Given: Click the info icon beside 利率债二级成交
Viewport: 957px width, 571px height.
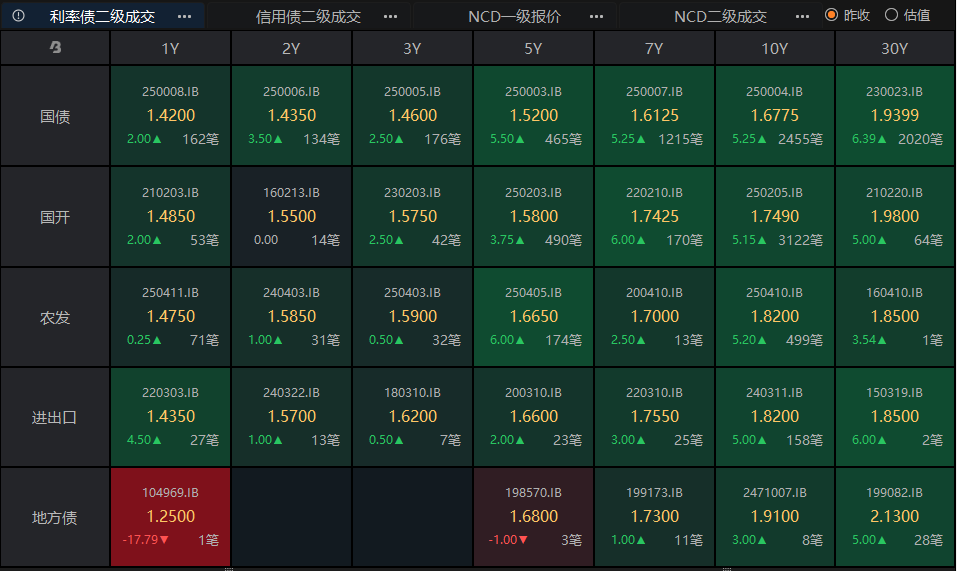Looking at the screenshot, I should [x=18, y=16].
